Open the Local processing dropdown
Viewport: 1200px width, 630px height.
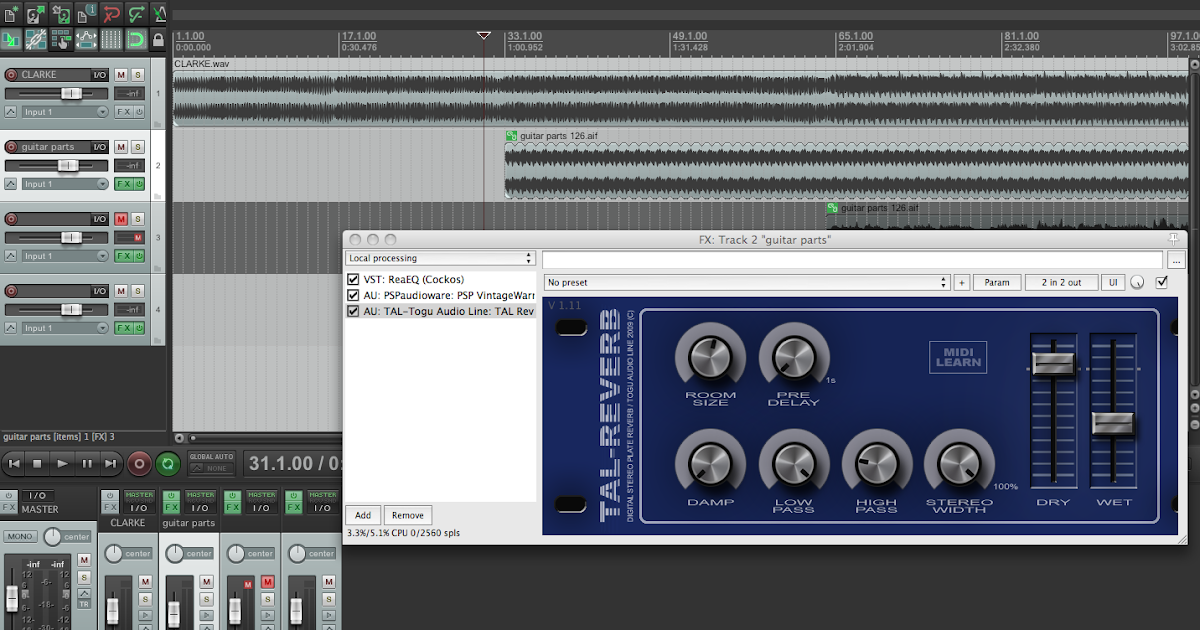click(x=440, y=258)
